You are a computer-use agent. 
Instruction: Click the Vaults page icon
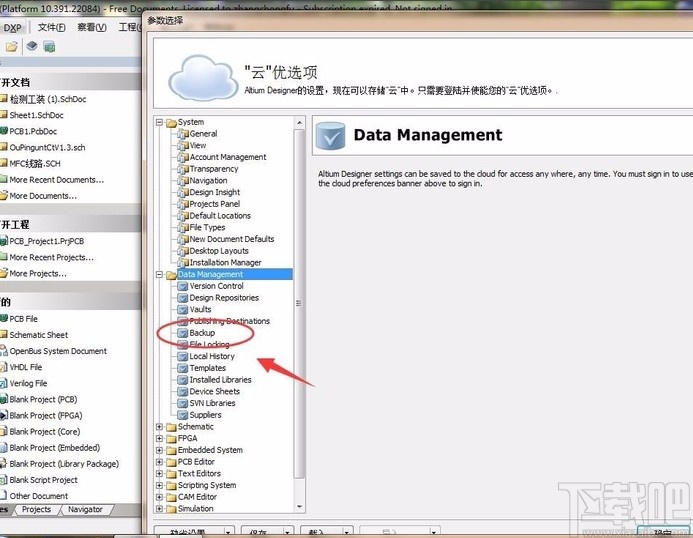(x=183, y=310)
